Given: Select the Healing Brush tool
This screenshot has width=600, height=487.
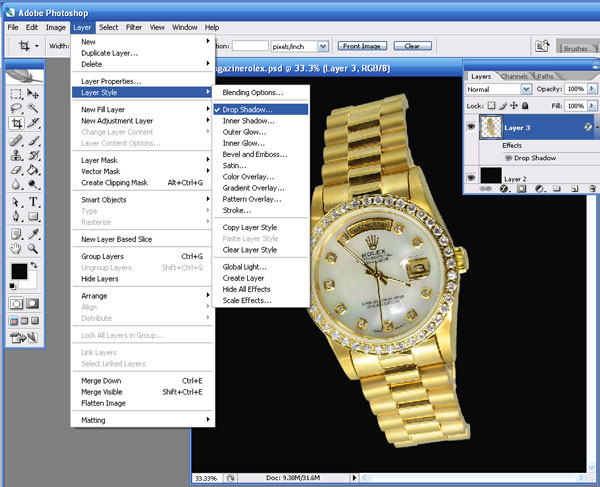Looking at the screenshot, I should 16,141.
